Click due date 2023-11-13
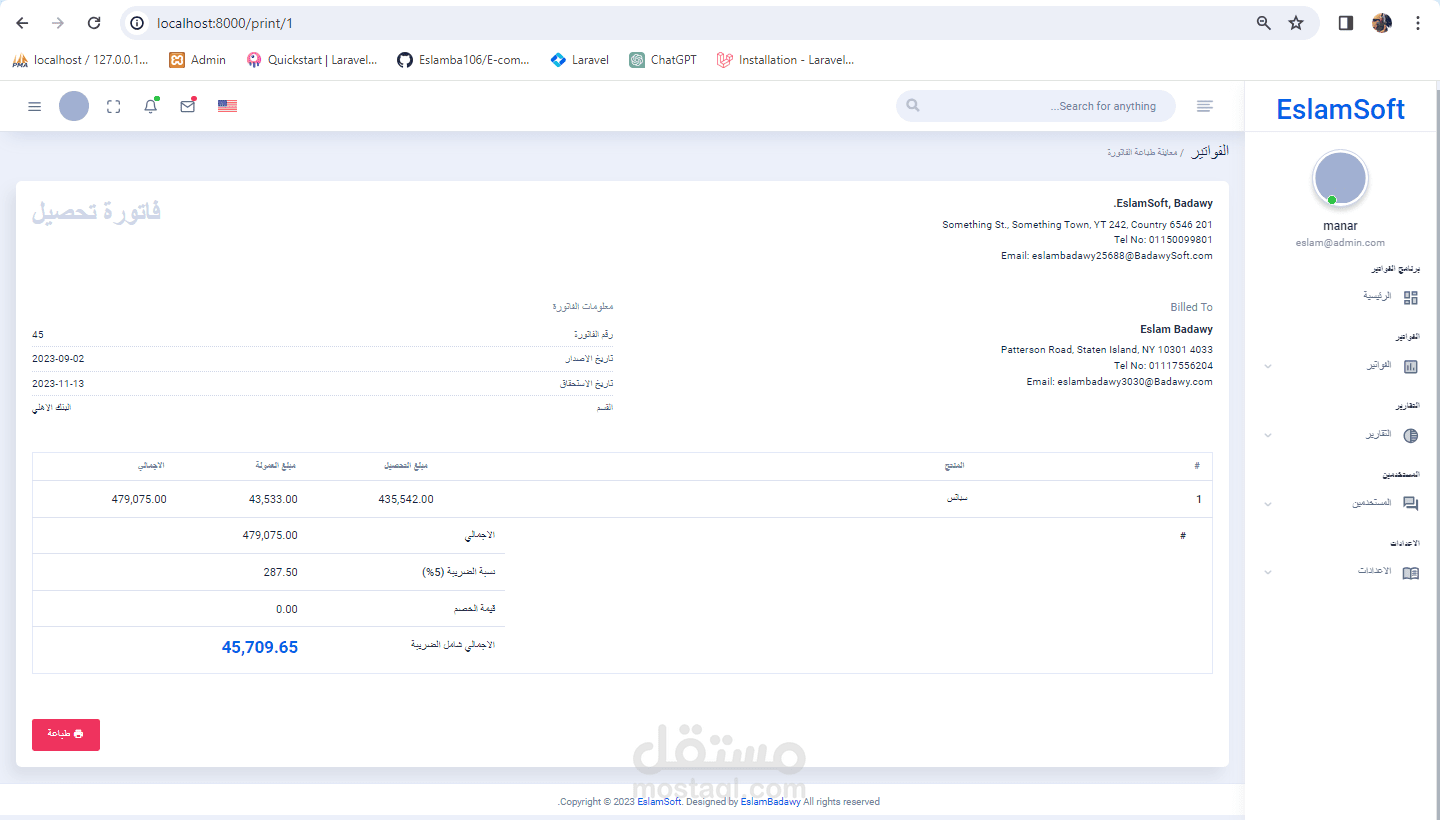The image size is (1440, 820). coord(58,384)
